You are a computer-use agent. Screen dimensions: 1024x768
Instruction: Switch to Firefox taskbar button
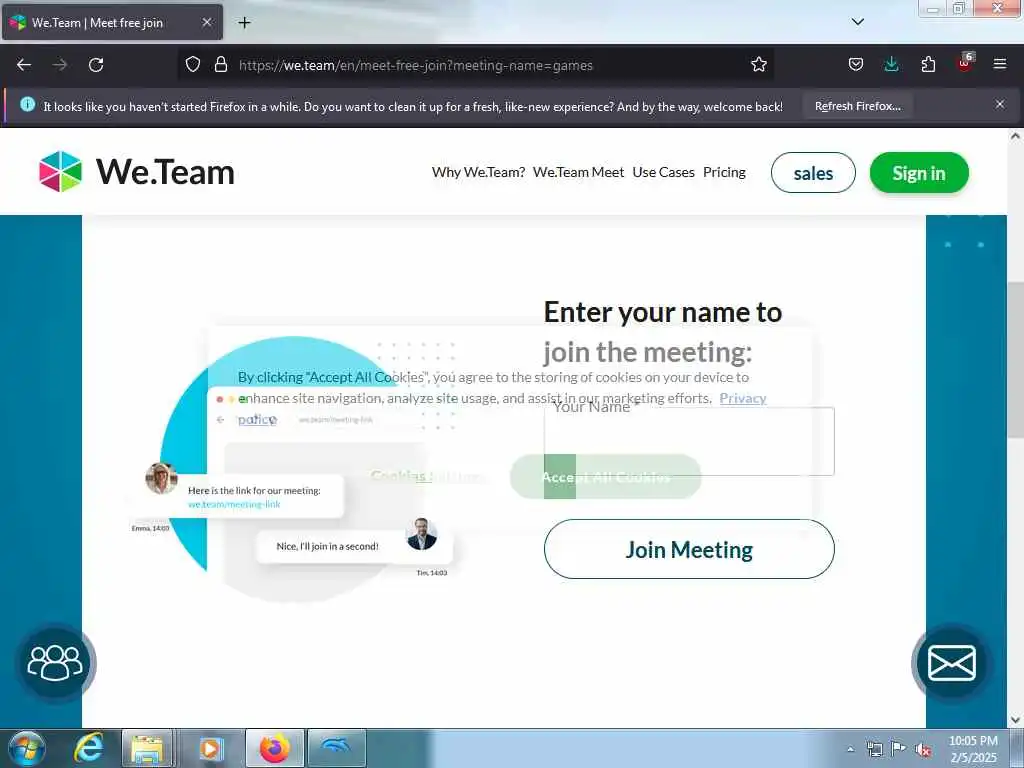coord(274,748)
